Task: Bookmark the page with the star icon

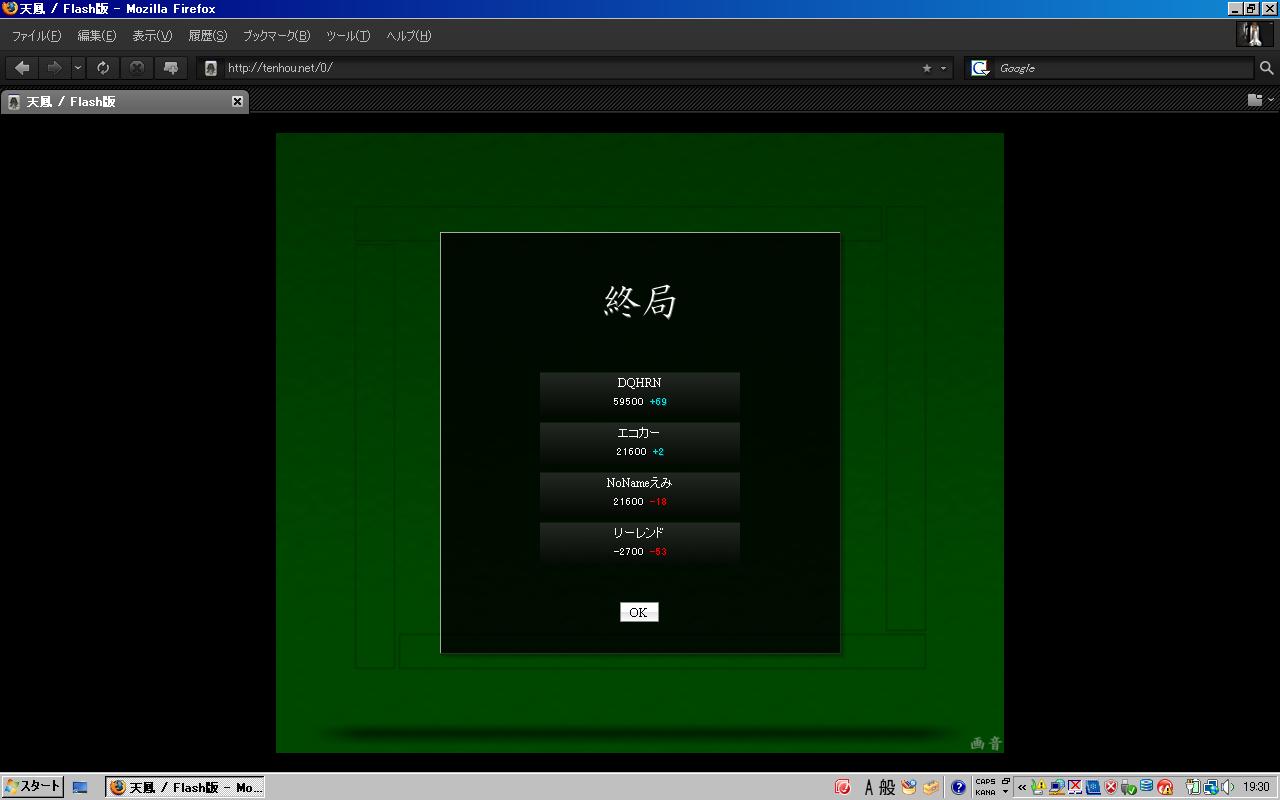Action: click(x=927, y=68)
